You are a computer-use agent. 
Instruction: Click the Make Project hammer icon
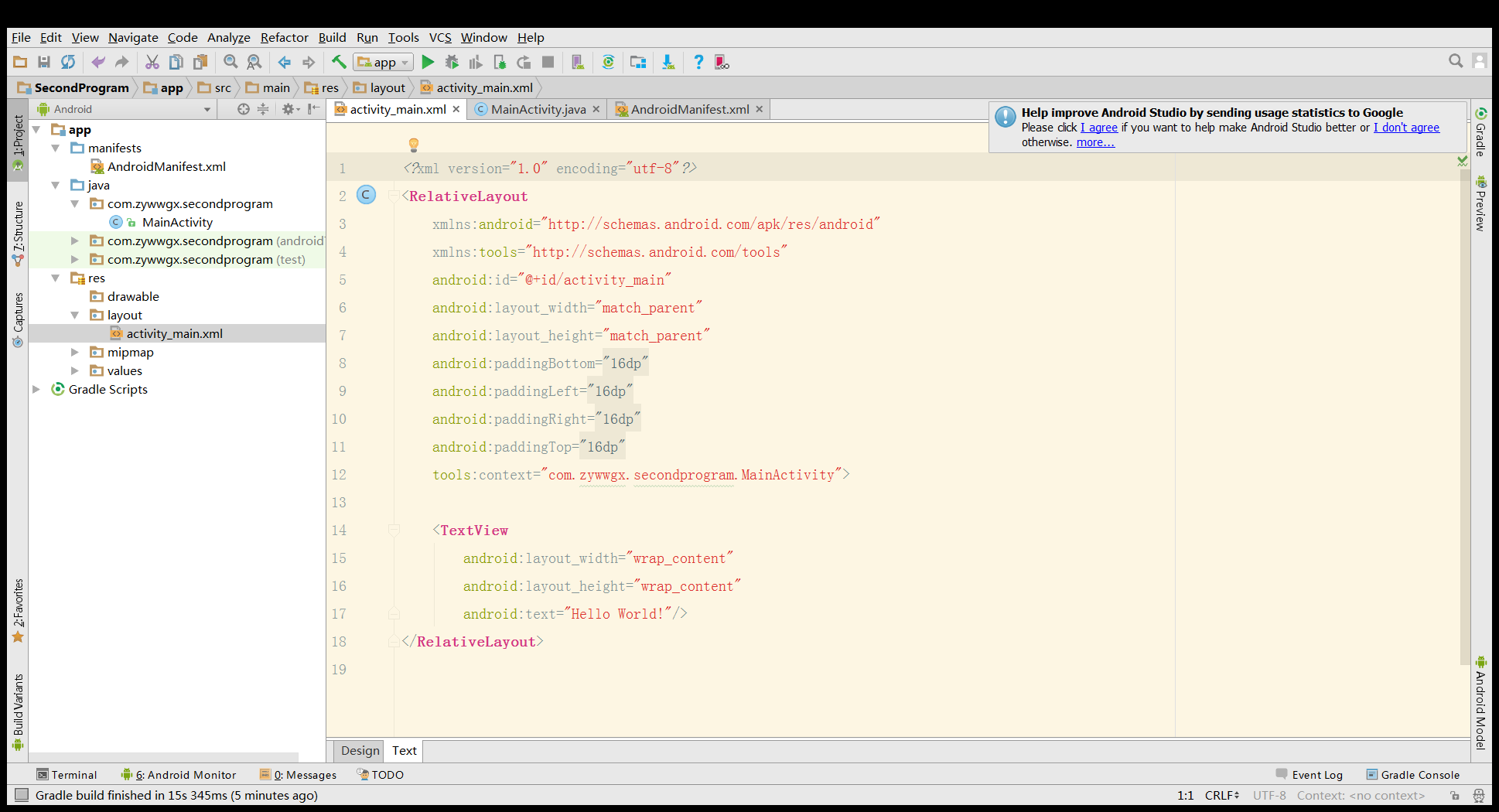tap(339, 63)
